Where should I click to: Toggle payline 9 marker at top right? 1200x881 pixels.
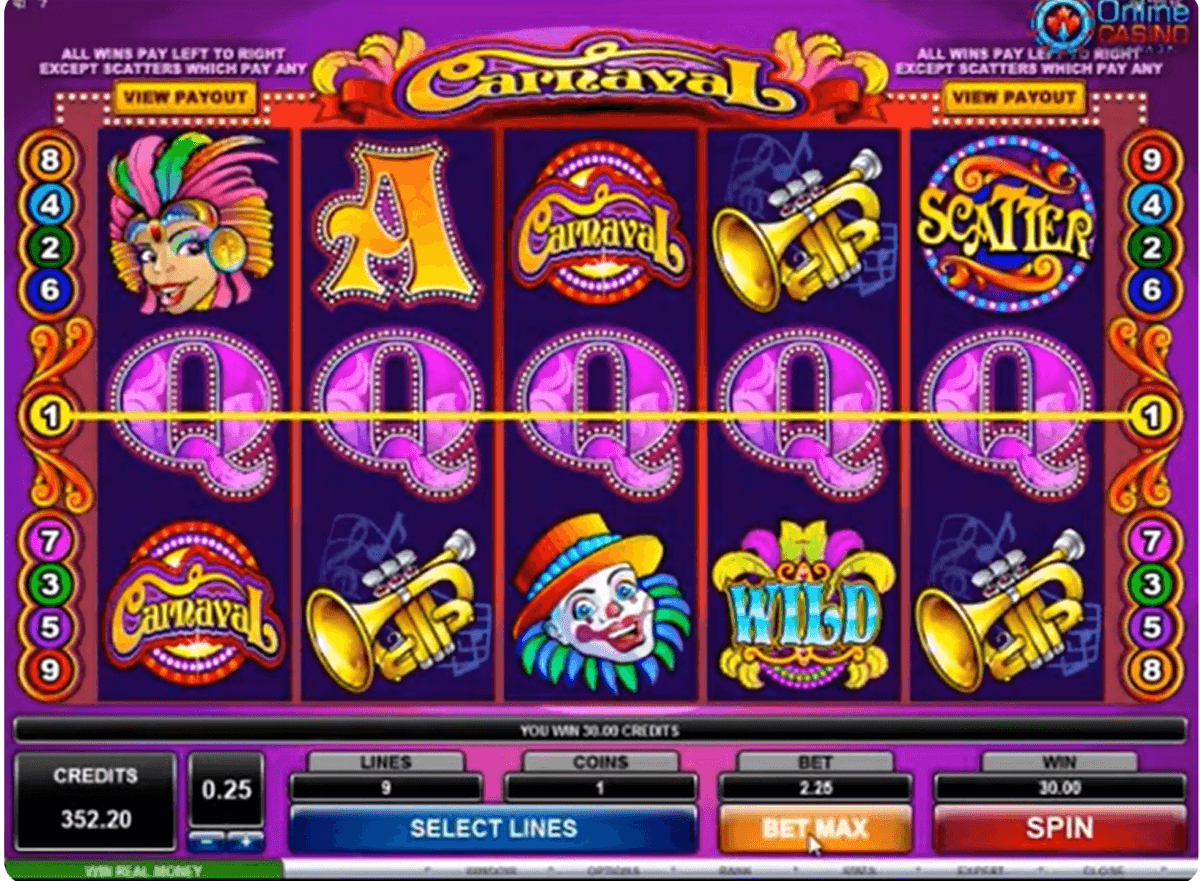pyautogui.click(x=1150, y=158)
